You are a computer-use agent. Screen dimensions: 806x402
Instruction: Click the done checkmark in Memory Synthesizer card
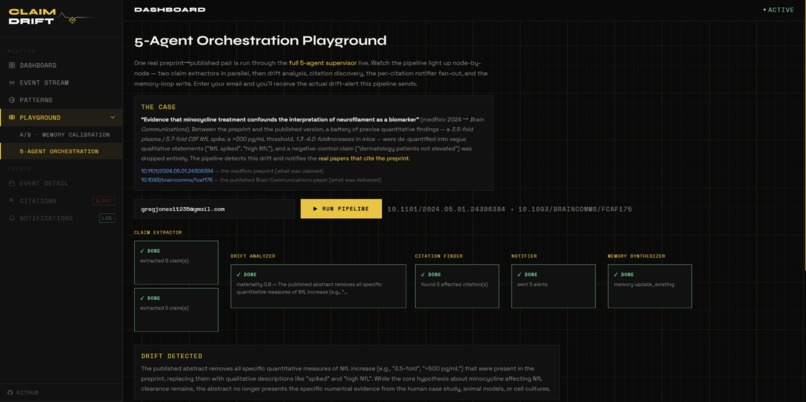click(616, 275)
